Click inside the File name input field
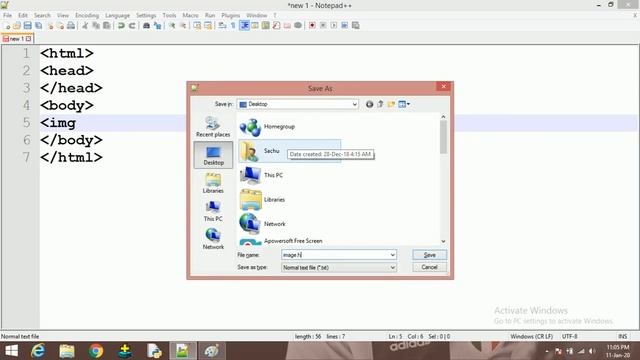Viewport: 640px width, 360px height. click(335, 255)
